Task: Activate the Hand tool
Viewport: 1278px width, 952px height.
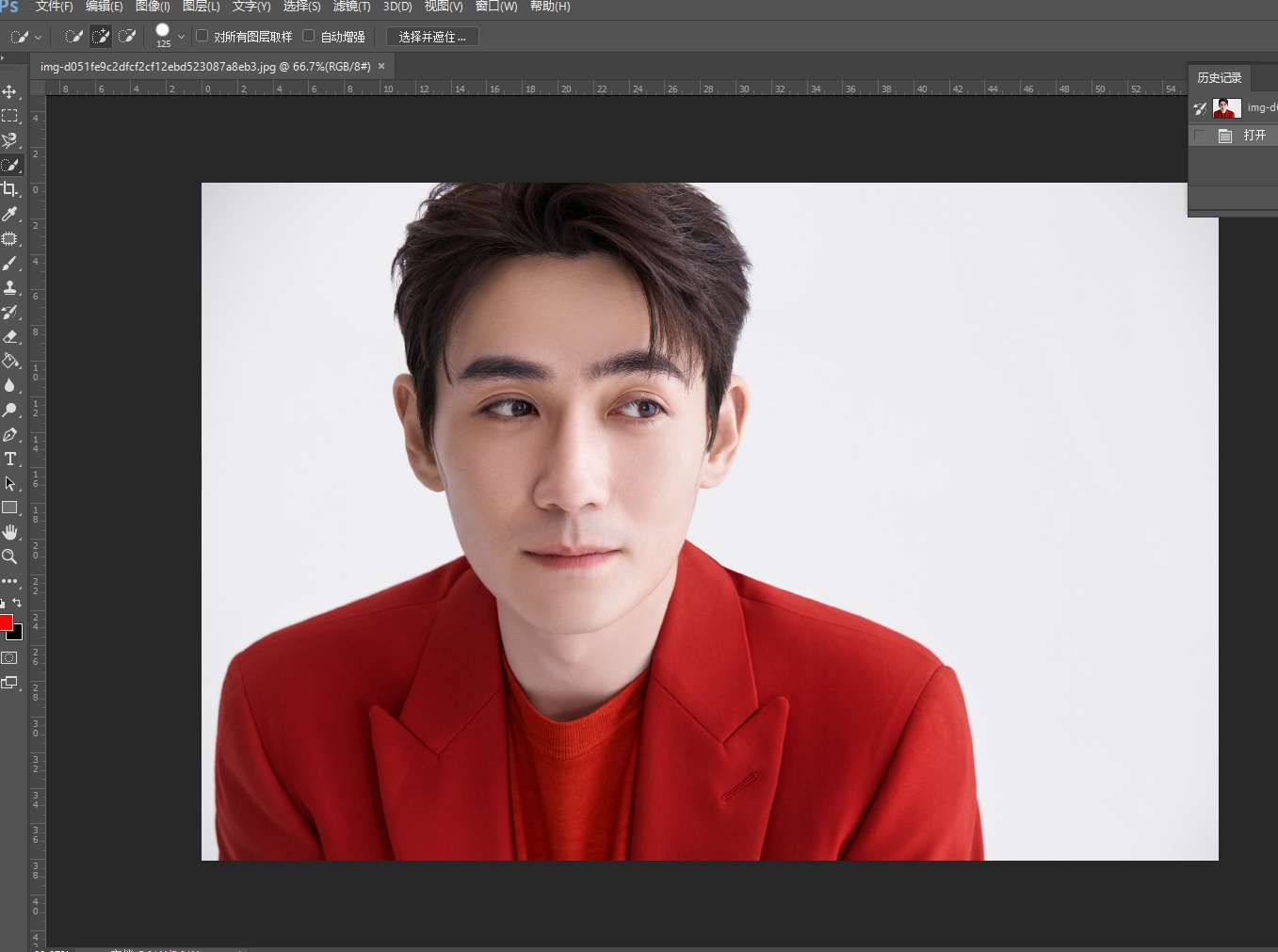Action: pos(10,532)
